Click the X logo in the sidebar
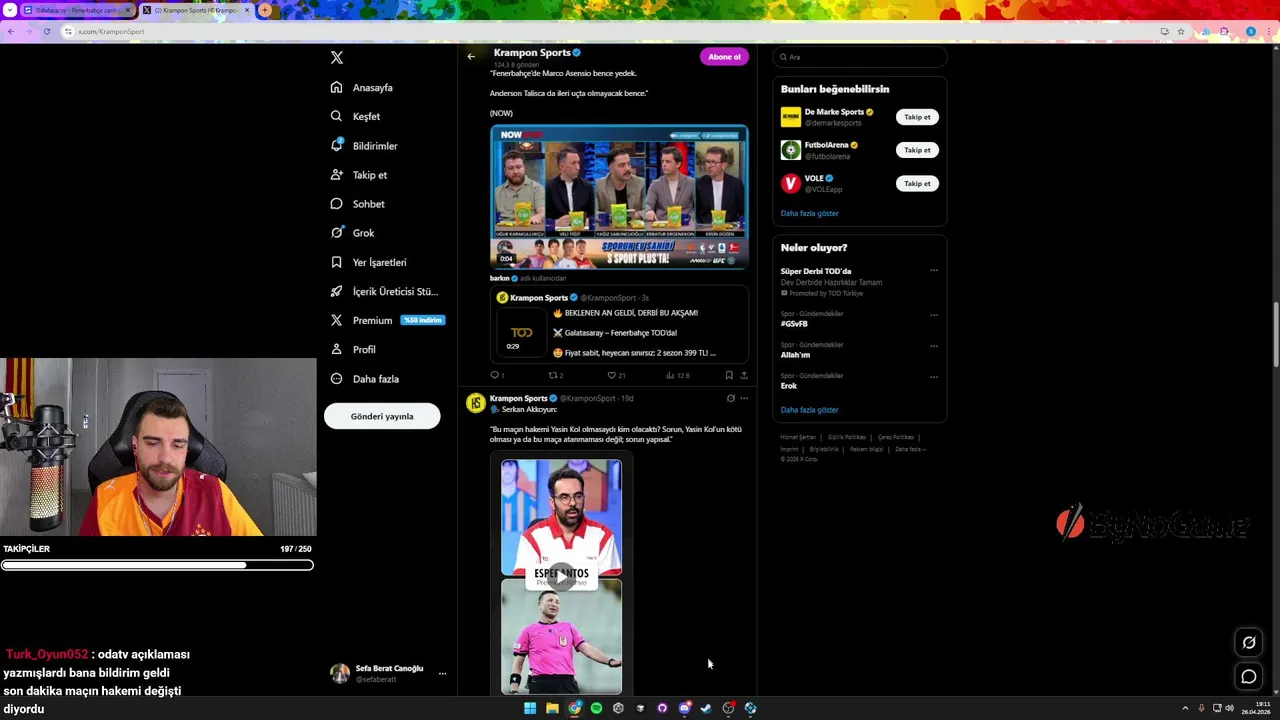This screenshot has width=1280, height=720. coord(337,58)
